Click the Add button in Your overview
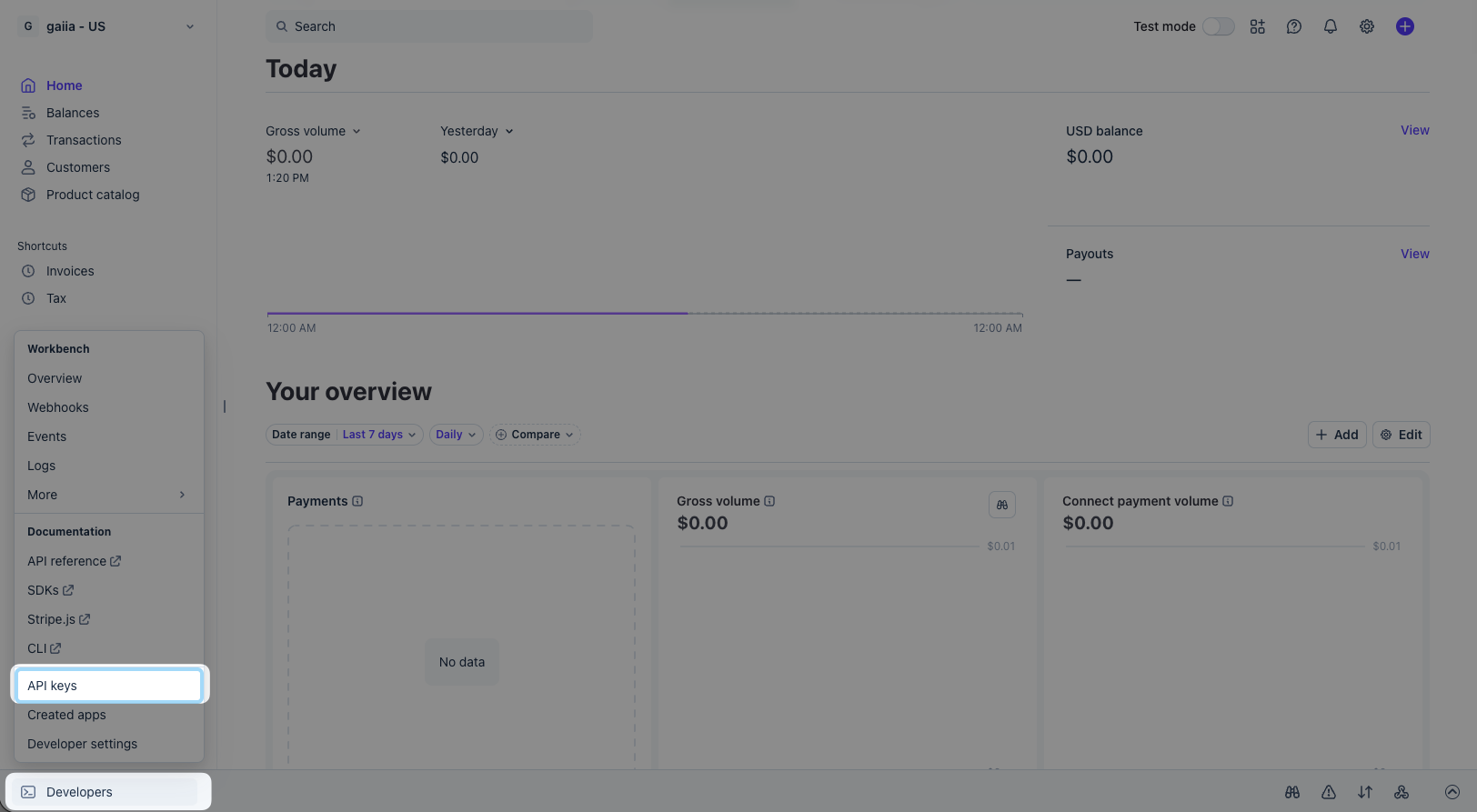Viewport: 1477px width, 812px height. [1337, 435]
